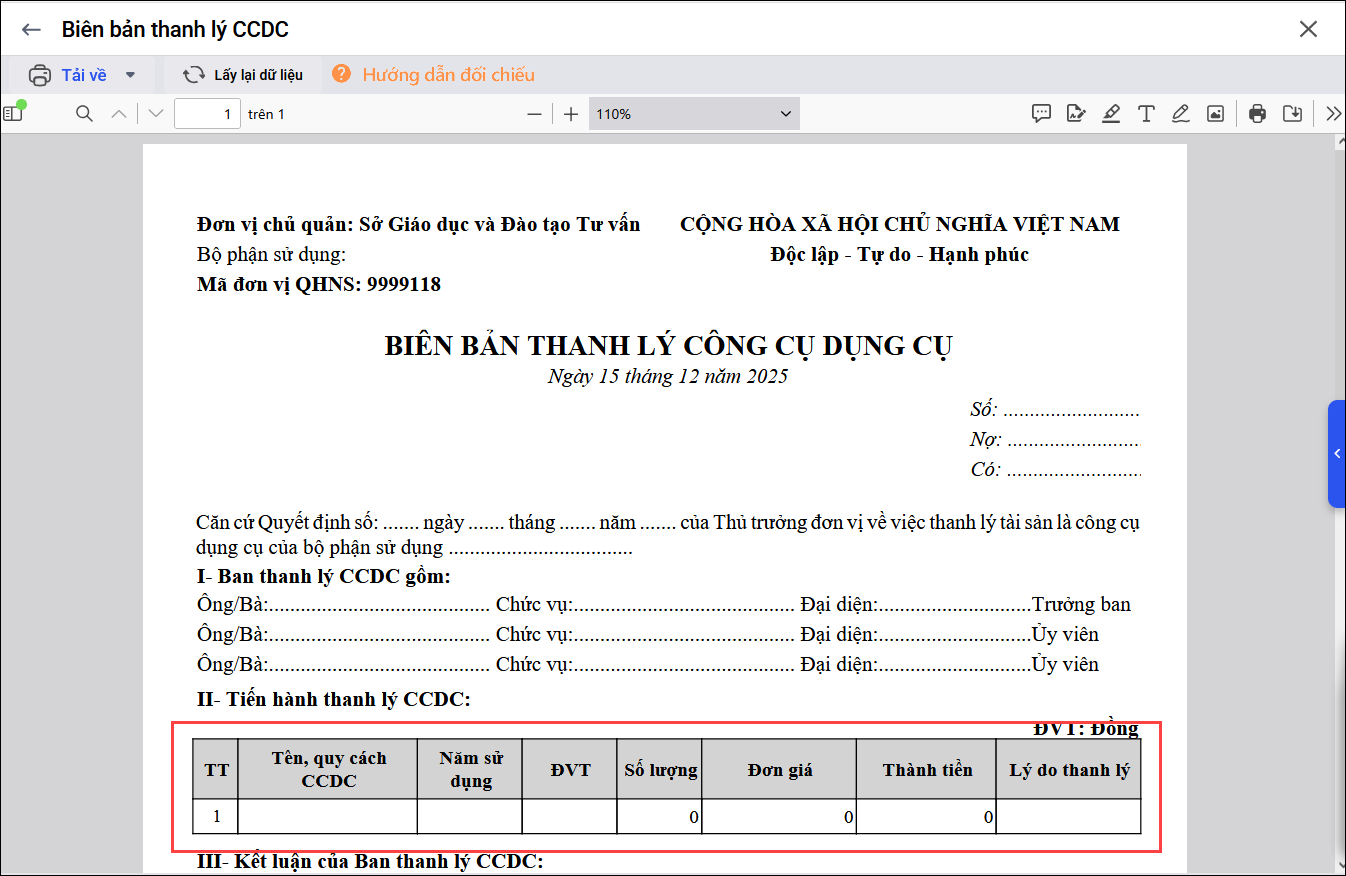Image resolution: width=1346 pixels, height=876 pixels.
Task: Insert an image using the image tool
Action: 1215,114
